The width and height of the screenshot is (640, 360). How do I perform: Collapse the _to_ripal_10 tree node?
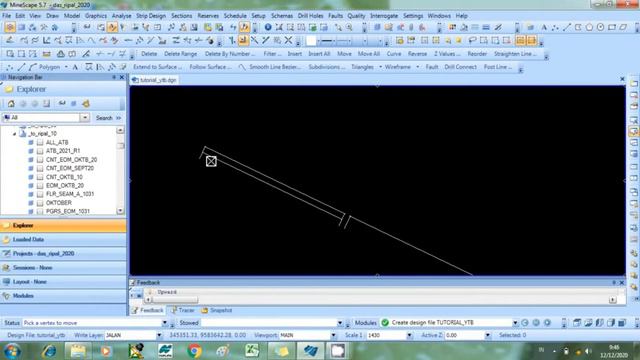(x=14, y=134)
